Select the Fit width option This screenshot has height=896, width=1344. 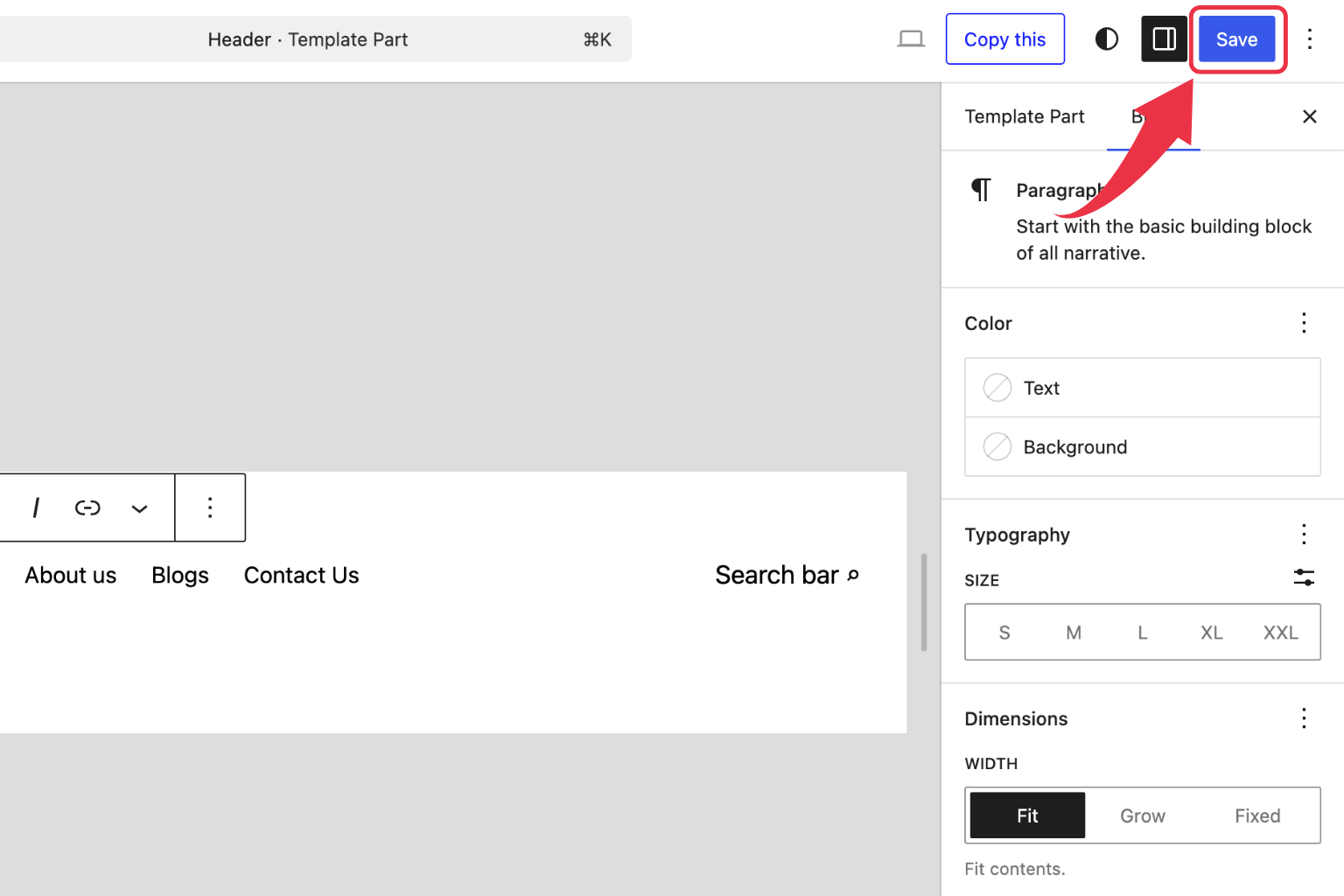point(1025,815)
